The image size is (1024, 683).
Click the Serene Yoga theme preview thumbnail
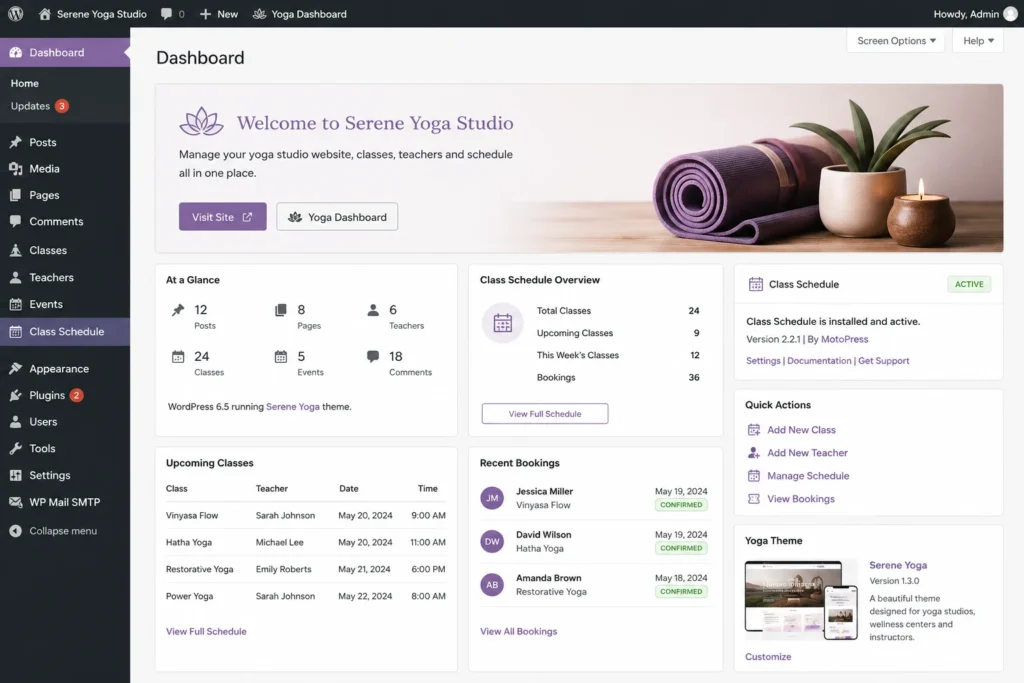(801, 599)
